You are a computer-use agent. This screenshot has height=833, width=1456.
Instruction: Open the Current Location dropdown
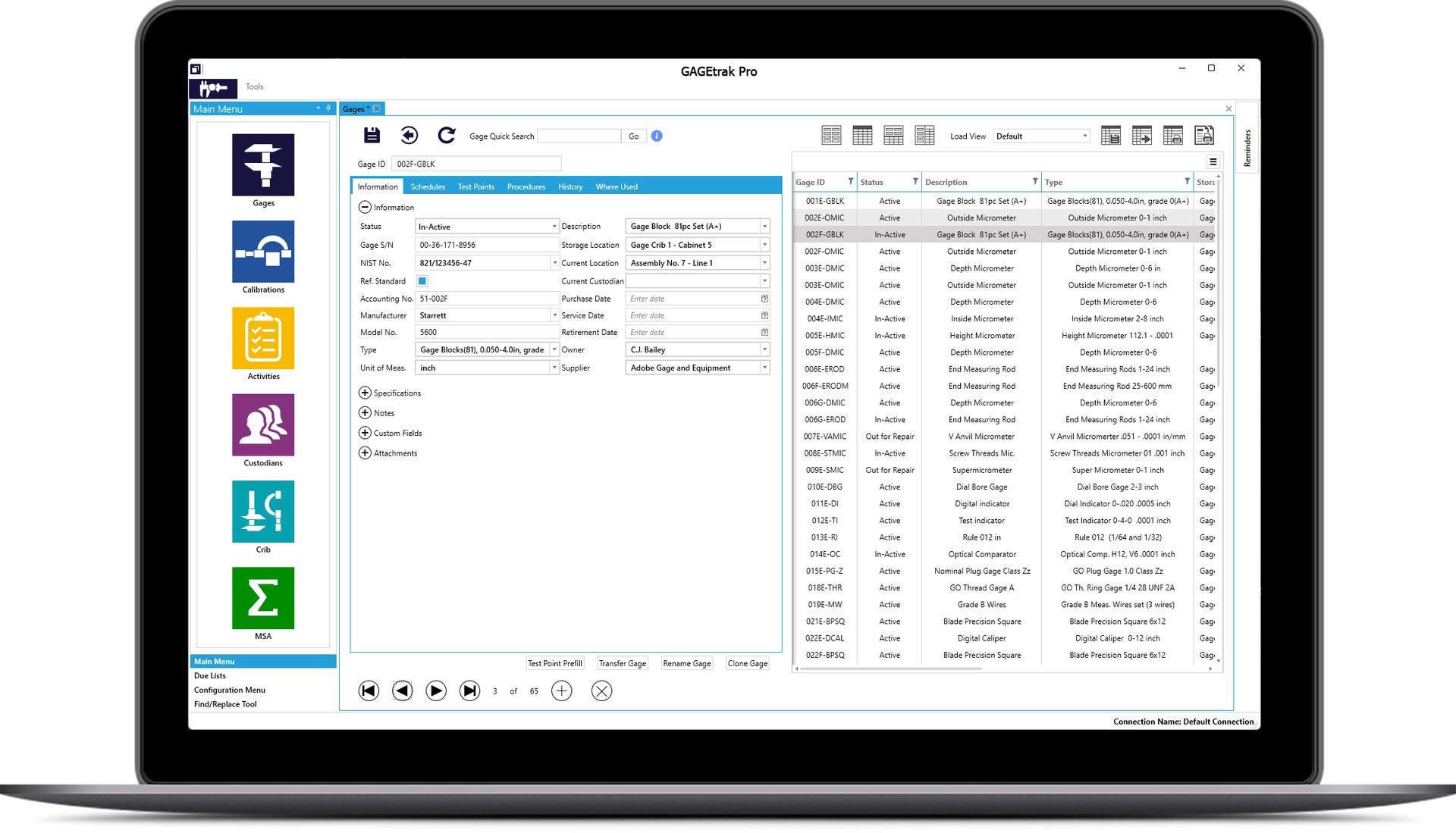(x=764, y=263)
